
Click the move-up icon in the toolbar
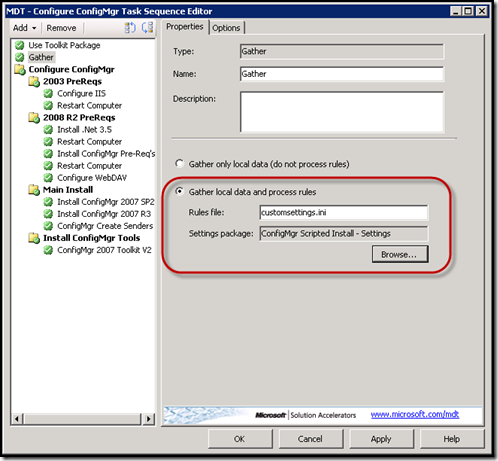click(130, 28)
